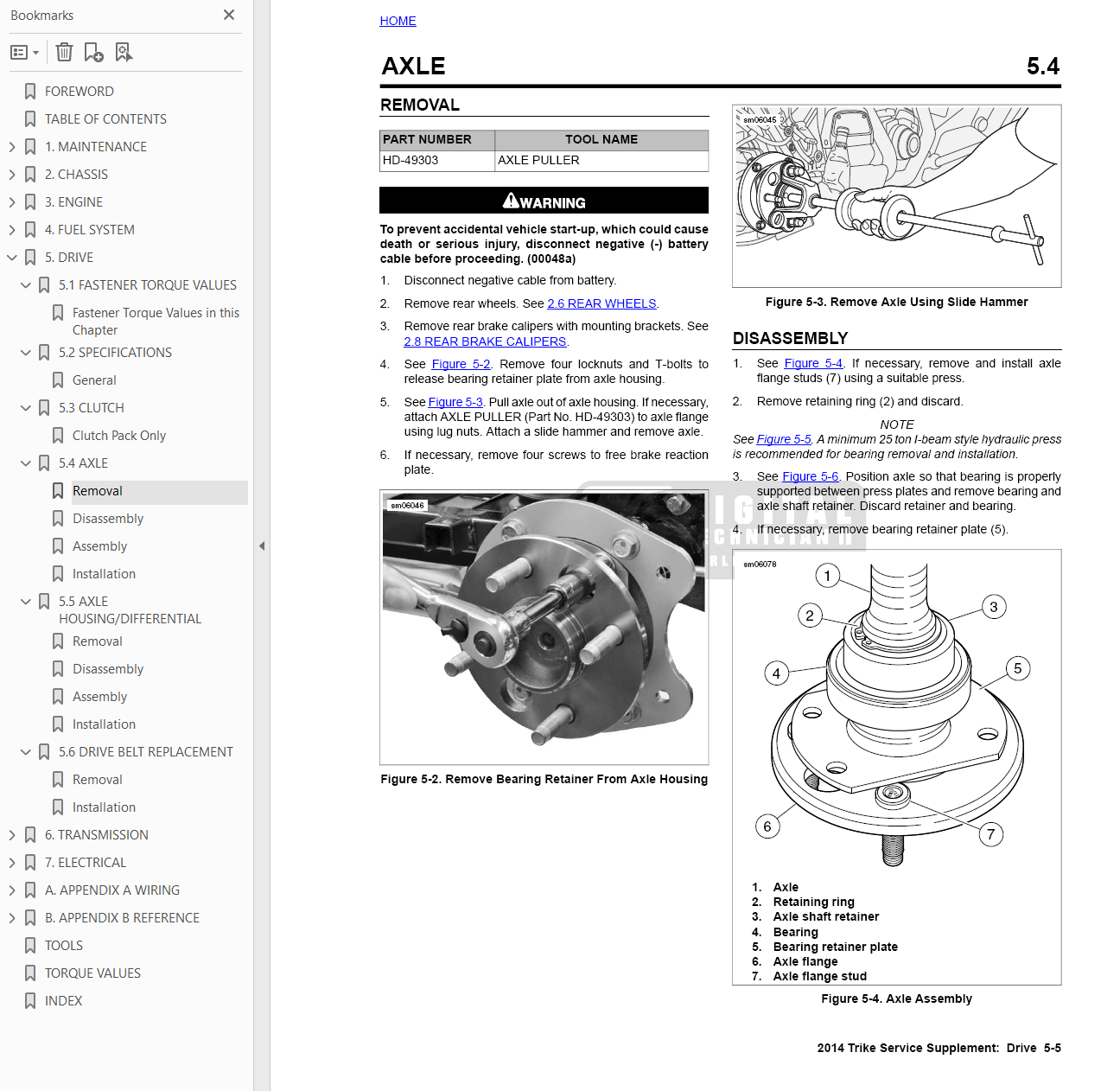
Task: Click the DISASSEMBLY heading
Action: [790, 338]
